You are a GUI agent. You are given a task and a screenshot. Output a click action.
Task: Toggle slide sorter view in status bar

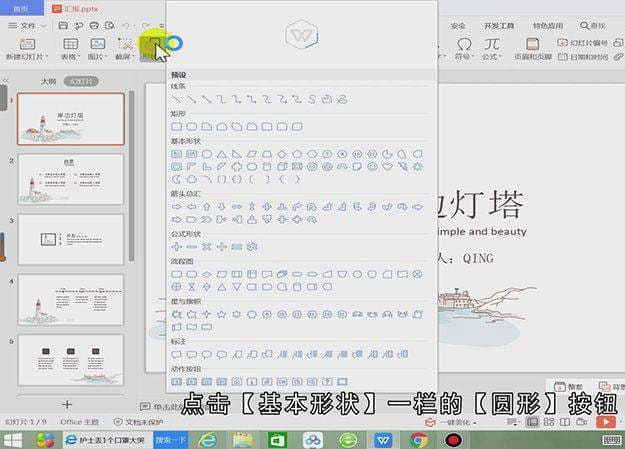549,422
